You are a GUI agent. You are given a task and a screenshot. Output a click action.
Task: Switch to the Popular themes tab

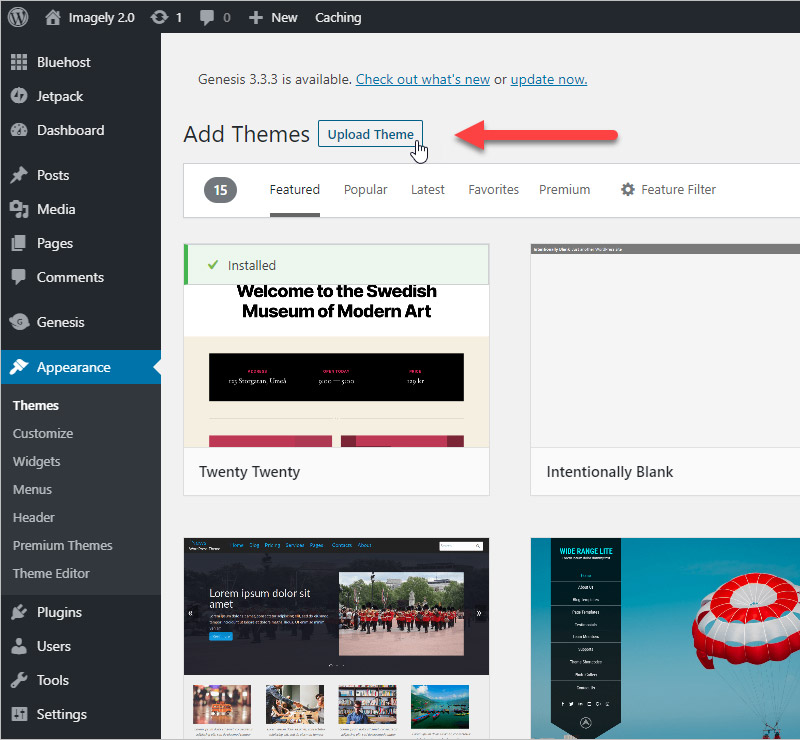pyautogui.click(x=365, y=189)
